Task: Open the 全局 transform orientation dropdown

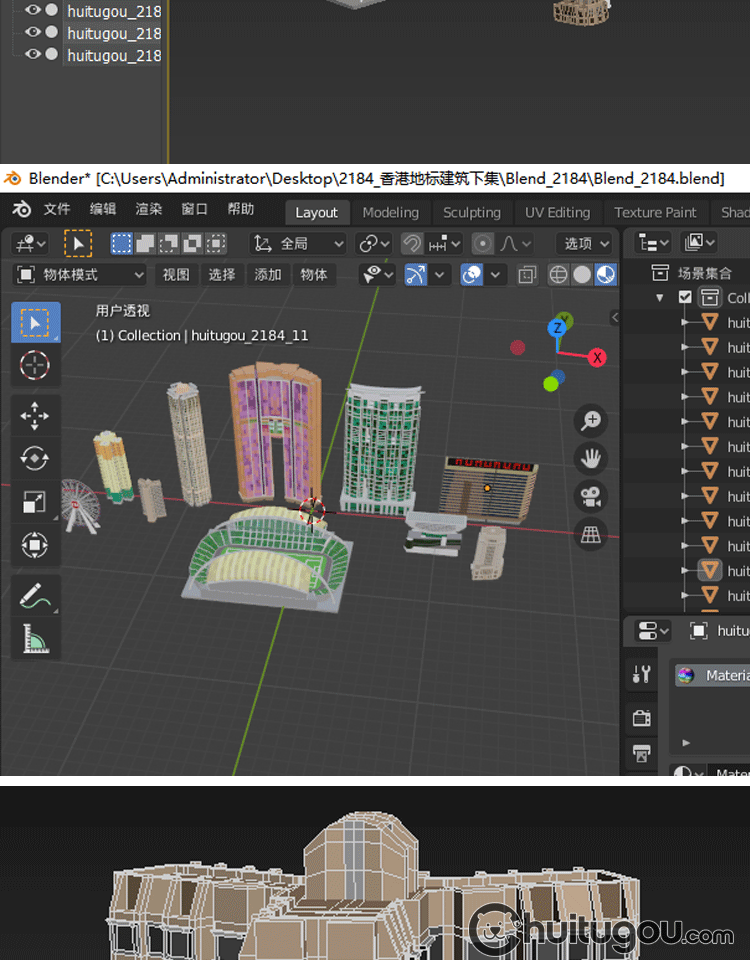Action: coord(298,243)
